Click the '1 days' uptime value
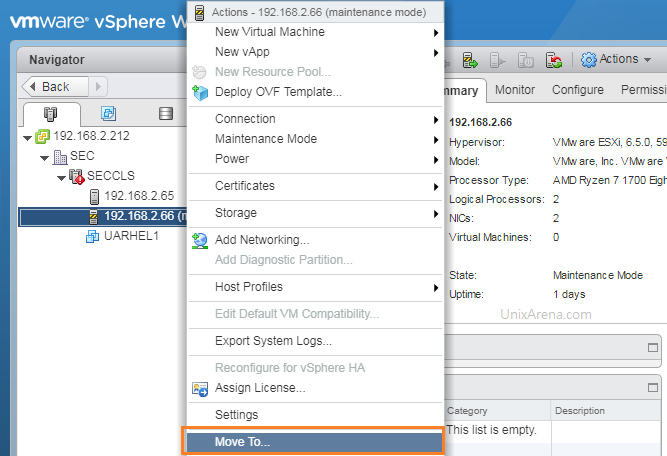Image resolution: width=667 pixels, height=456 pixels. tap(569, 294)
